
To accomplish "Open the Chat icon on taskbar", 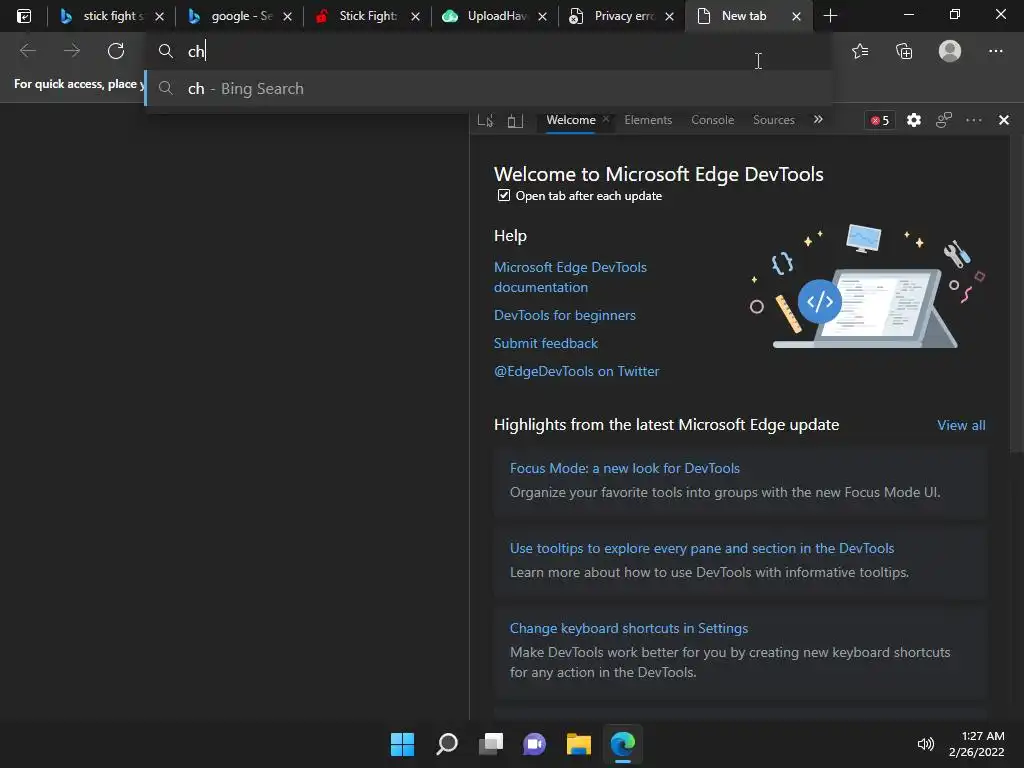I will click(534, 744).
